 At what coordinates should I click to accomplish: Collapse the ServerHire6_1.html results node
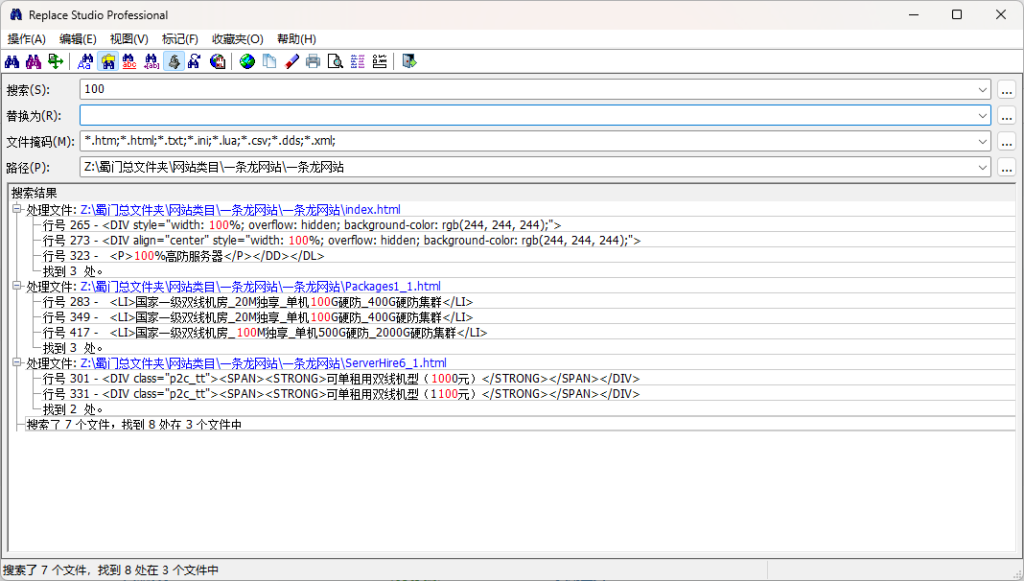click(16, 363)
